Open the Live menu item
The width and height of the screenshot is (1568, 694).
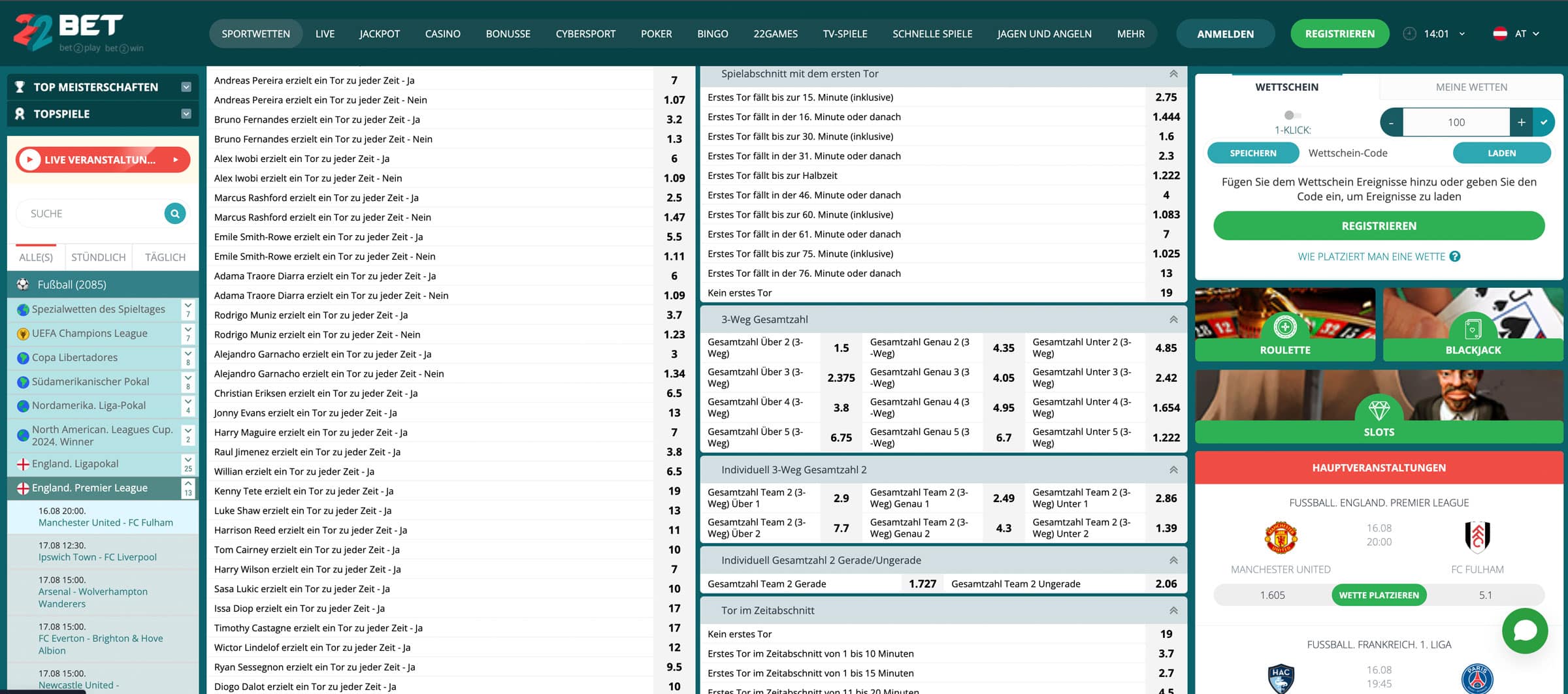[x=325, y=33]
